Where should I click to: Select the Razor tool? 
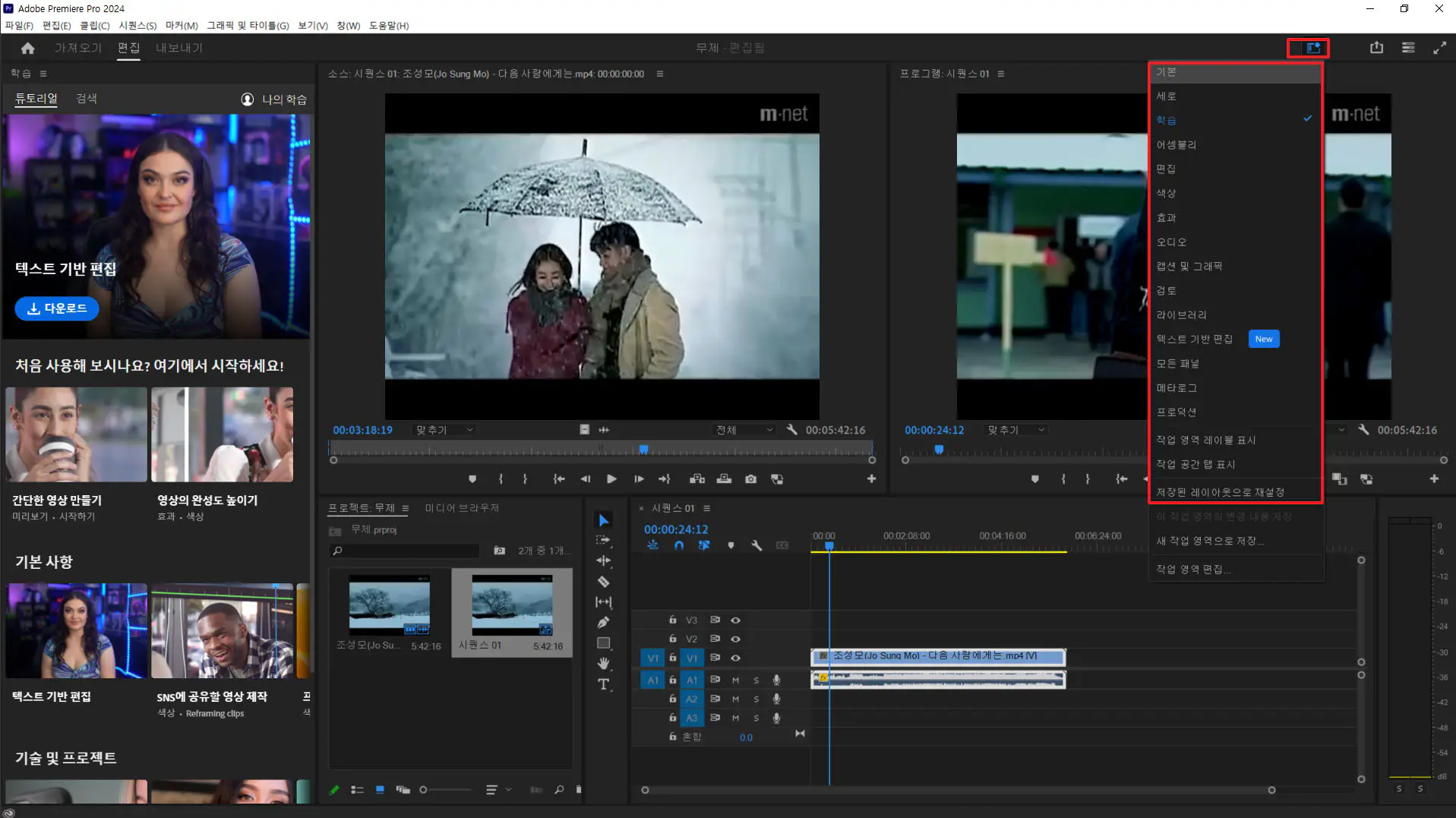[x=604, y=582]
